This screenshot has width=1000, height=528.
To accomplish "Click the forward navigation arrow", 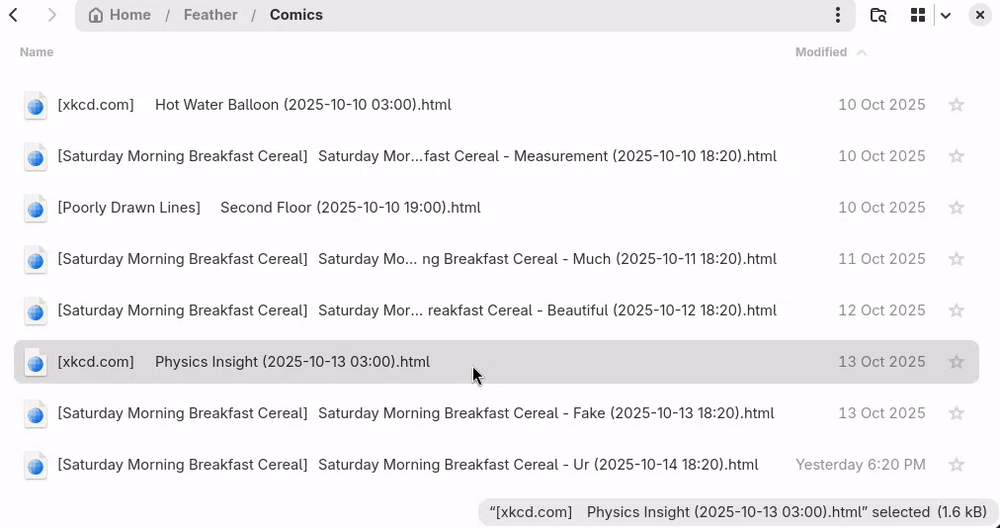I will coord(52,15).
